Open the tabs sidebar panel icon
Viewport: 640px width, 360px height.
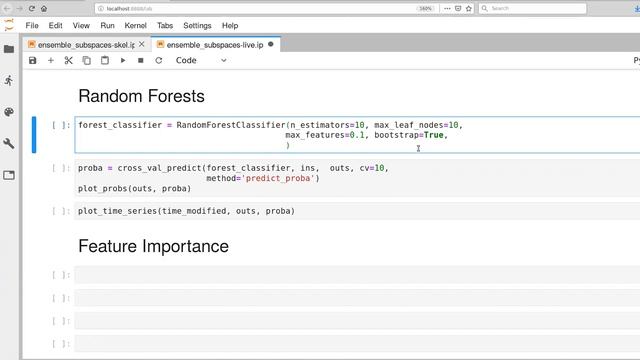point(9,175)
